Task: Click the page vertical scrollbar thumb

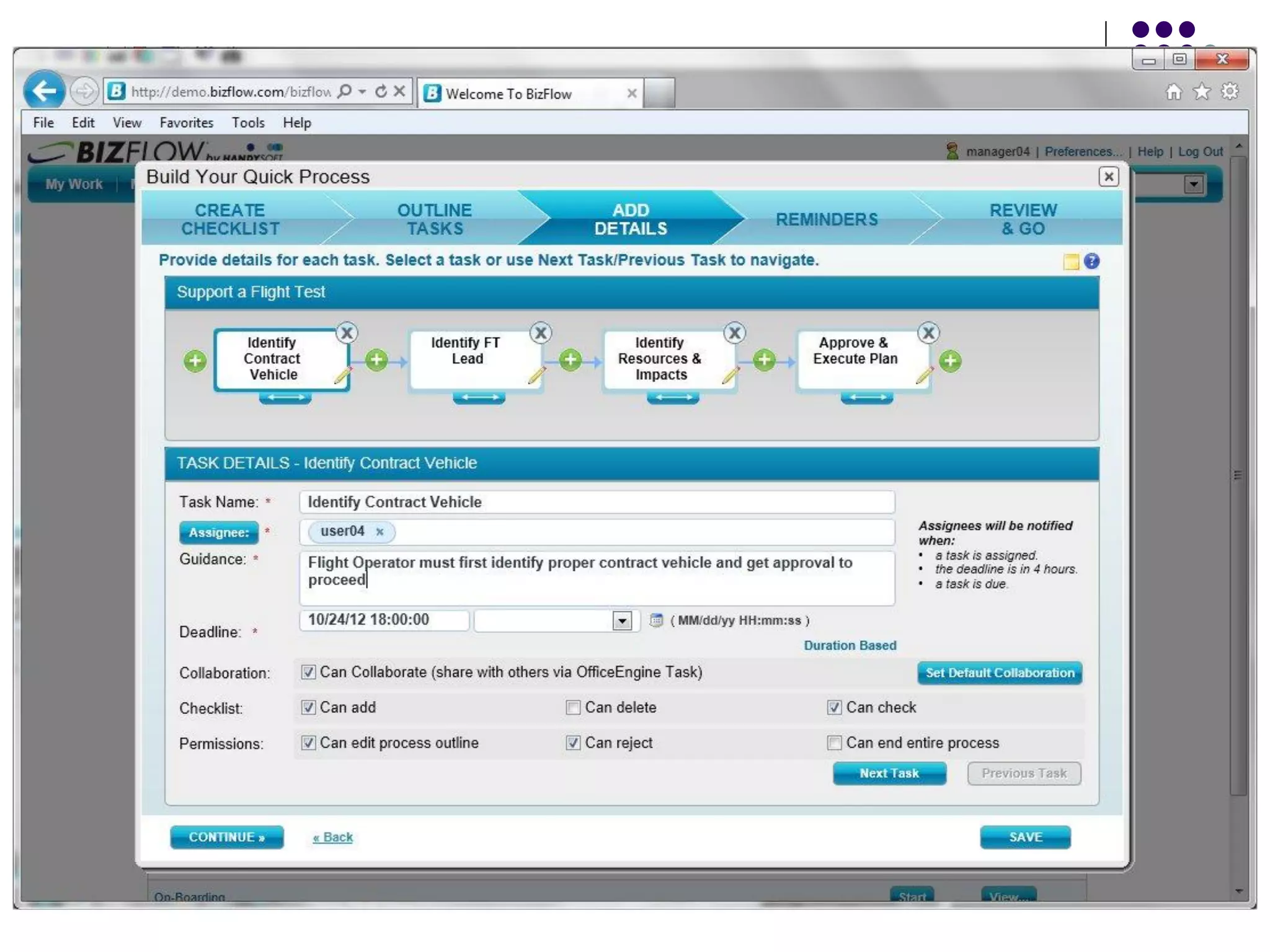Action: (x=1237, y=475)
